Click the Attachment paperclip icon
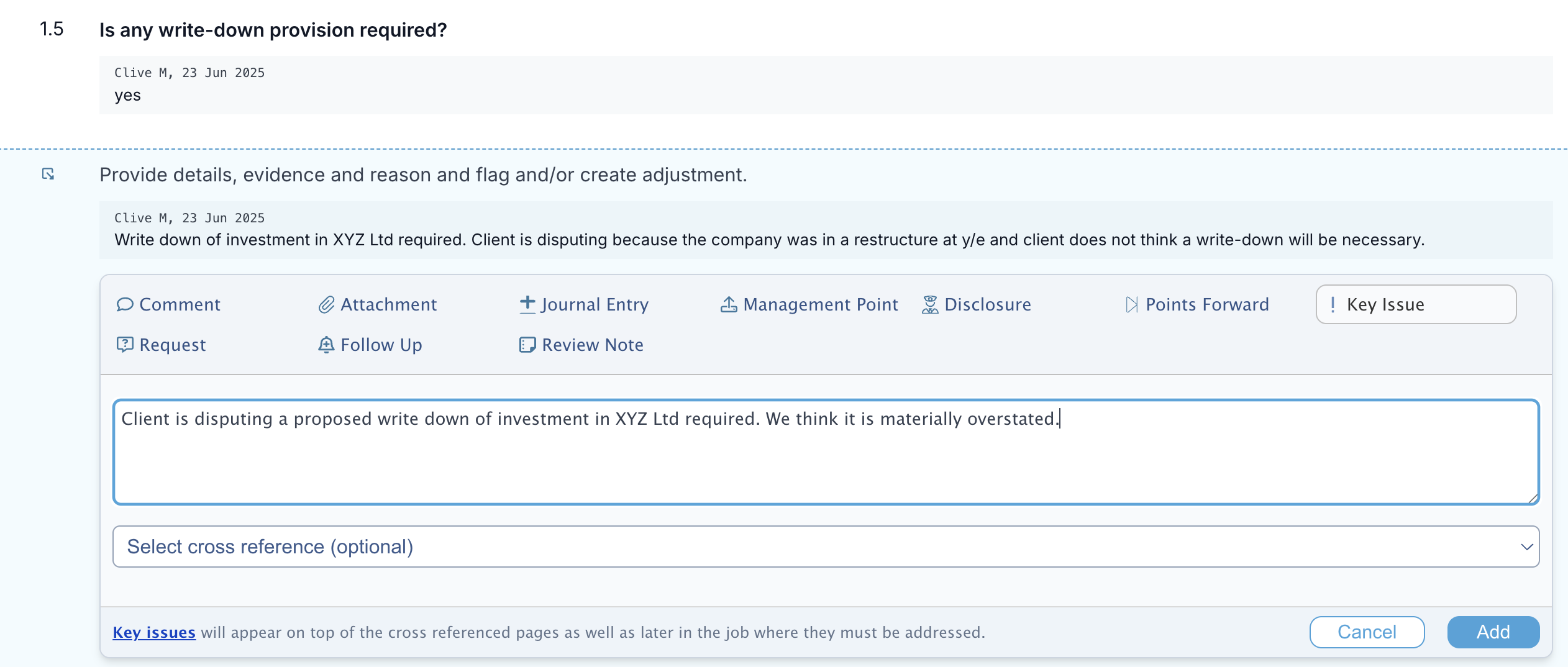 (327, 304)
